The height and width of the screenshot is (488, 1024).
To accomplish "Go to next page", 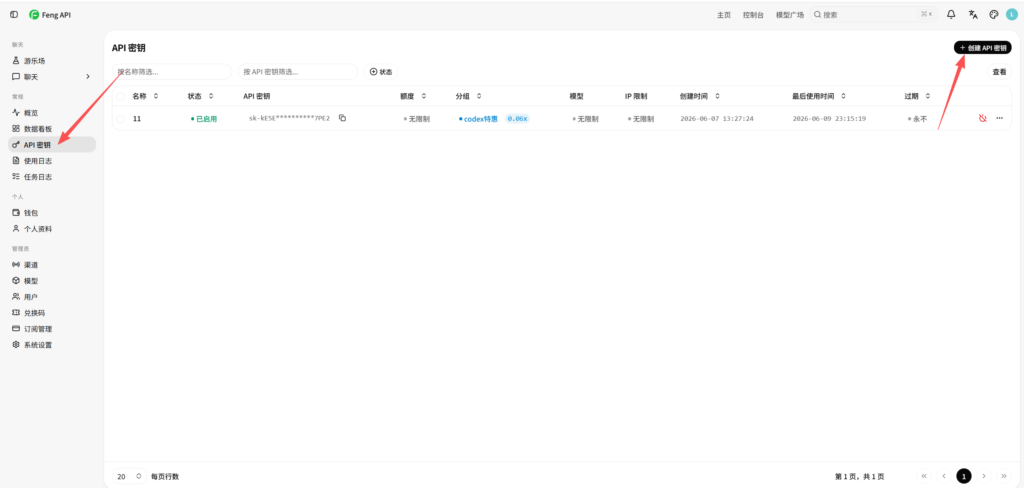I will (984, 476).
